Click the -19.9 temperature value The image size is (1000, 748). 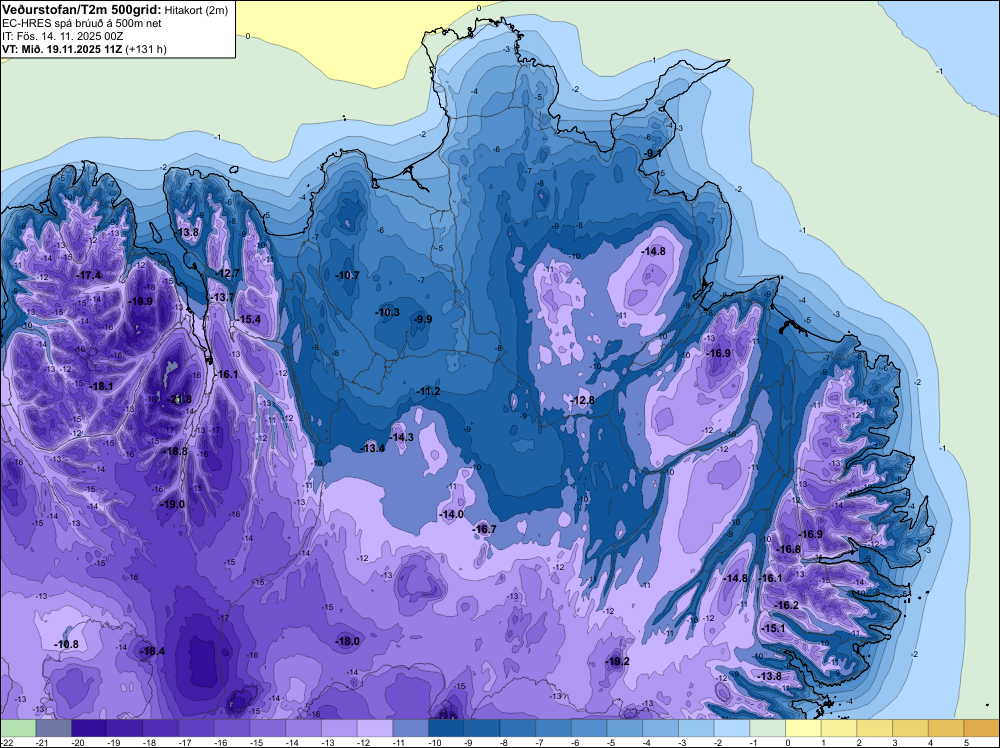pos(141,301)
